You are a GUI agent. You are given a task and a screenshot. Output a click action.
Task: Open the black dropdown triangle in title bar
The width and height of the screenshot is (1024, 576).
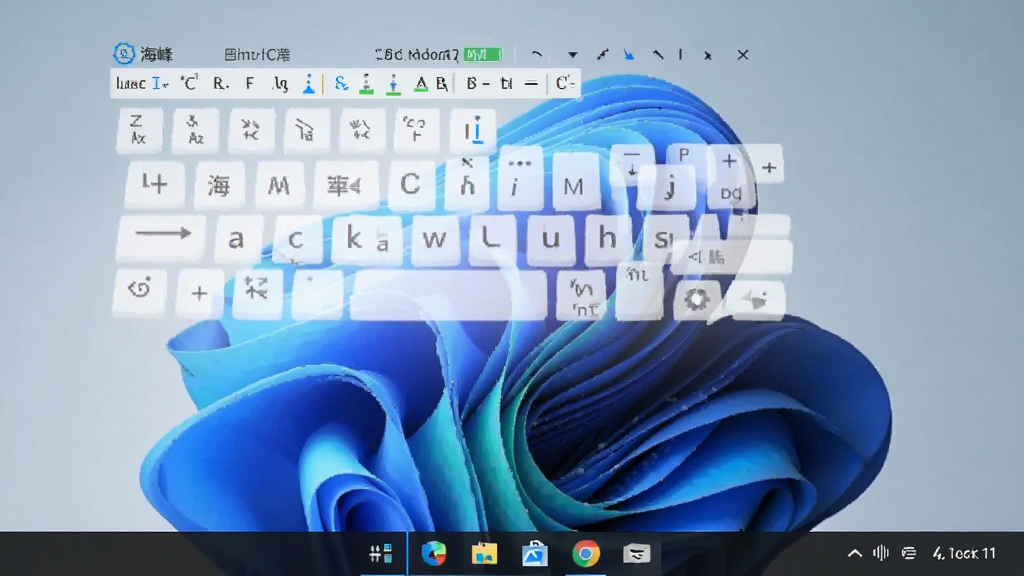coord(572,55)
